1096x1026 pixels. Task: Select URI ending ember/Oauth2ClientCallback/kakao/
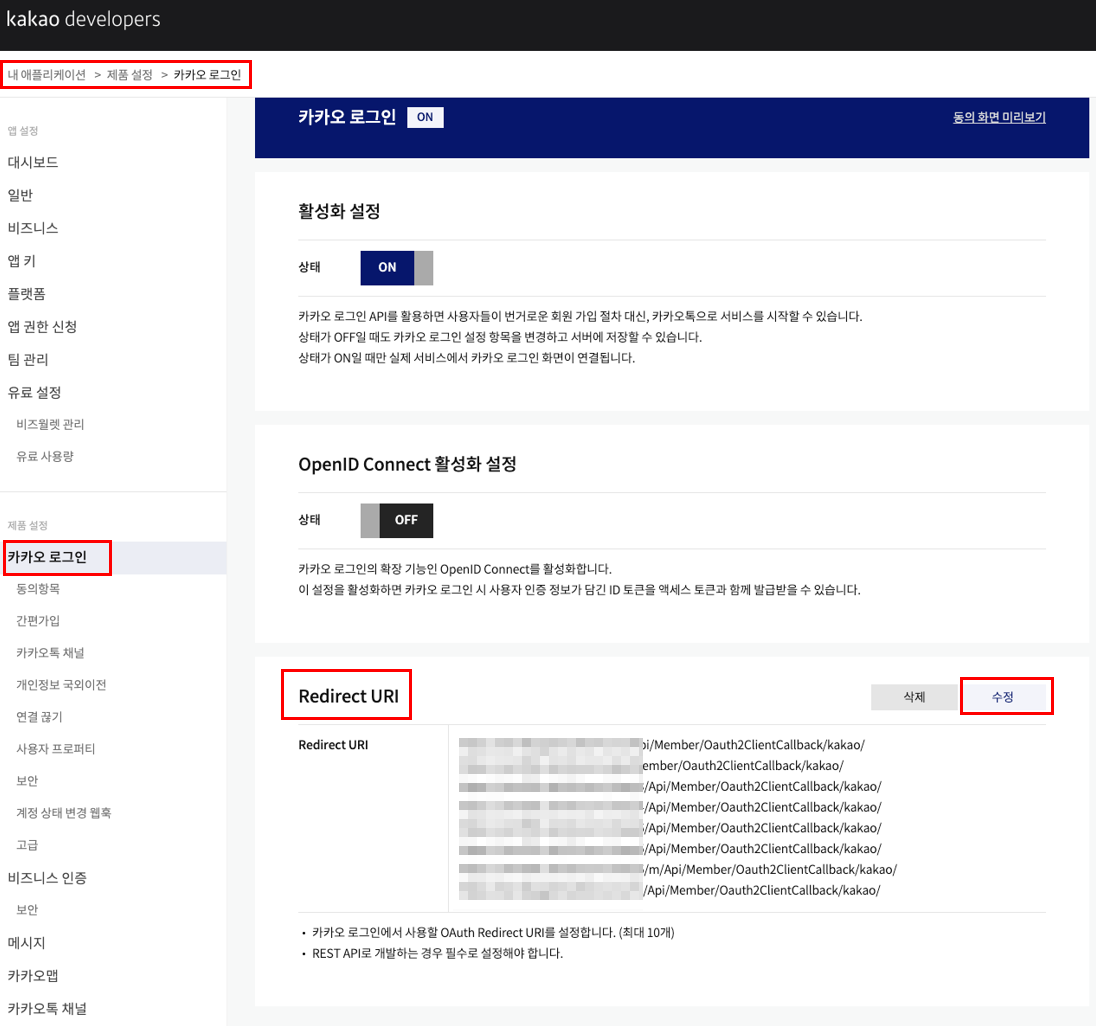(x=651, y=765)
